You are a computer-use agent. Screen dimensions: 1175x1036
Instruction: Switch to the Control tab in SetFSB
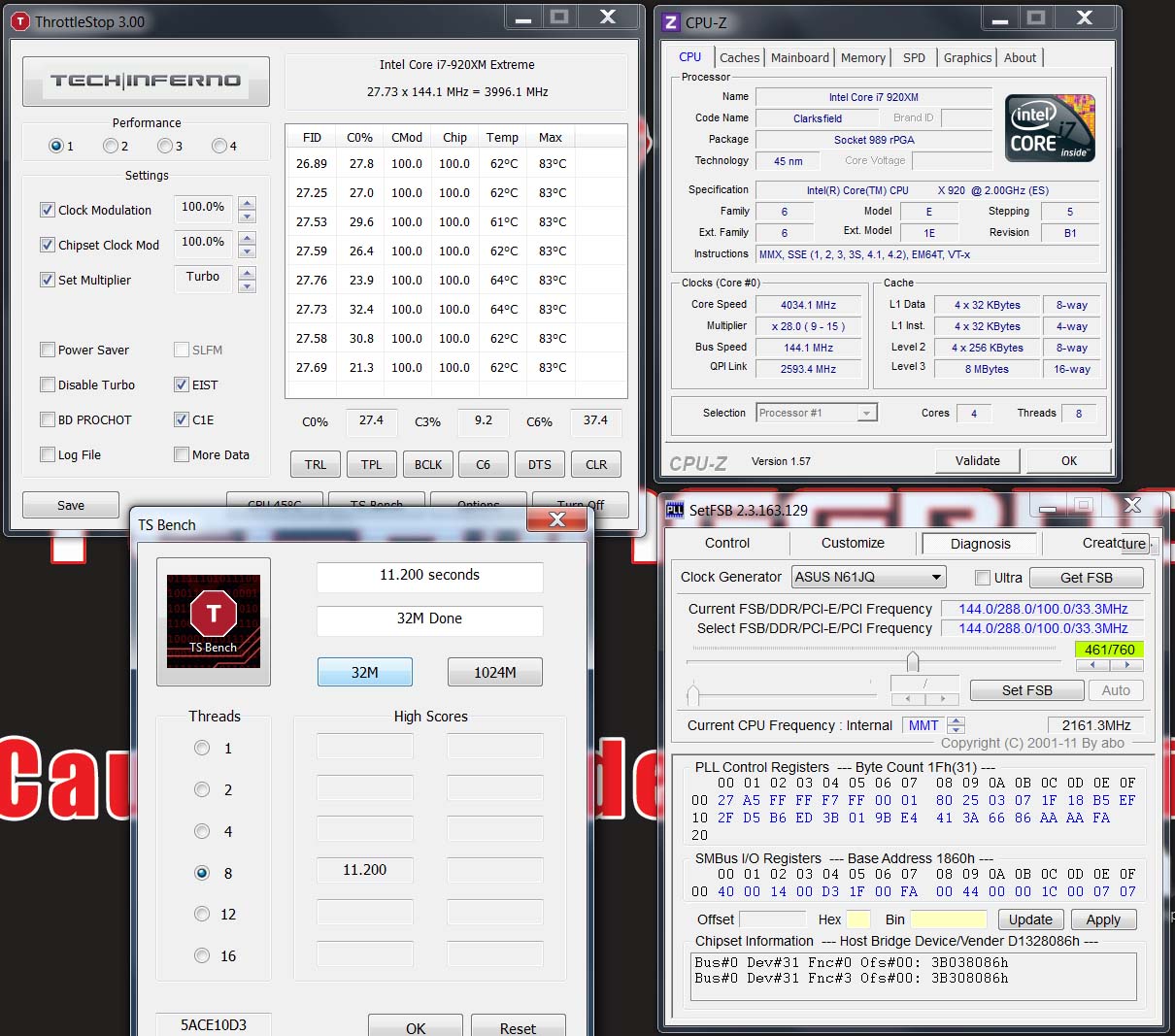pyautogui.click(x=727, y=543)
